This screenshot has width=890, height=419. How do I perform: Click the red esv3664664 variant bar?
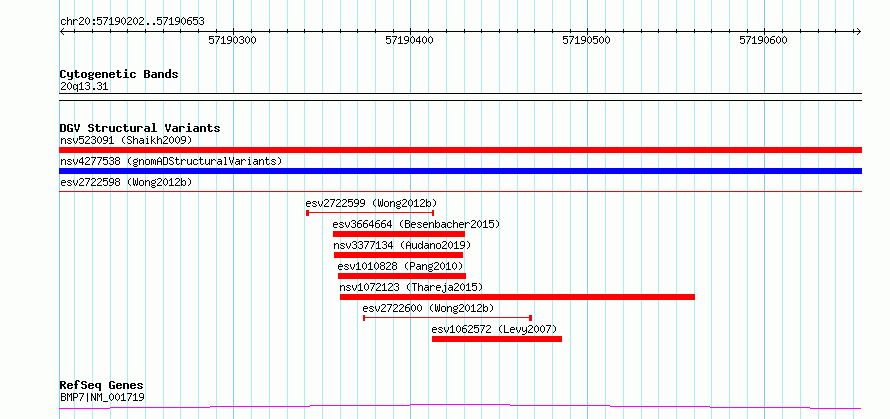pyautogui.click(x=398, y=234)
